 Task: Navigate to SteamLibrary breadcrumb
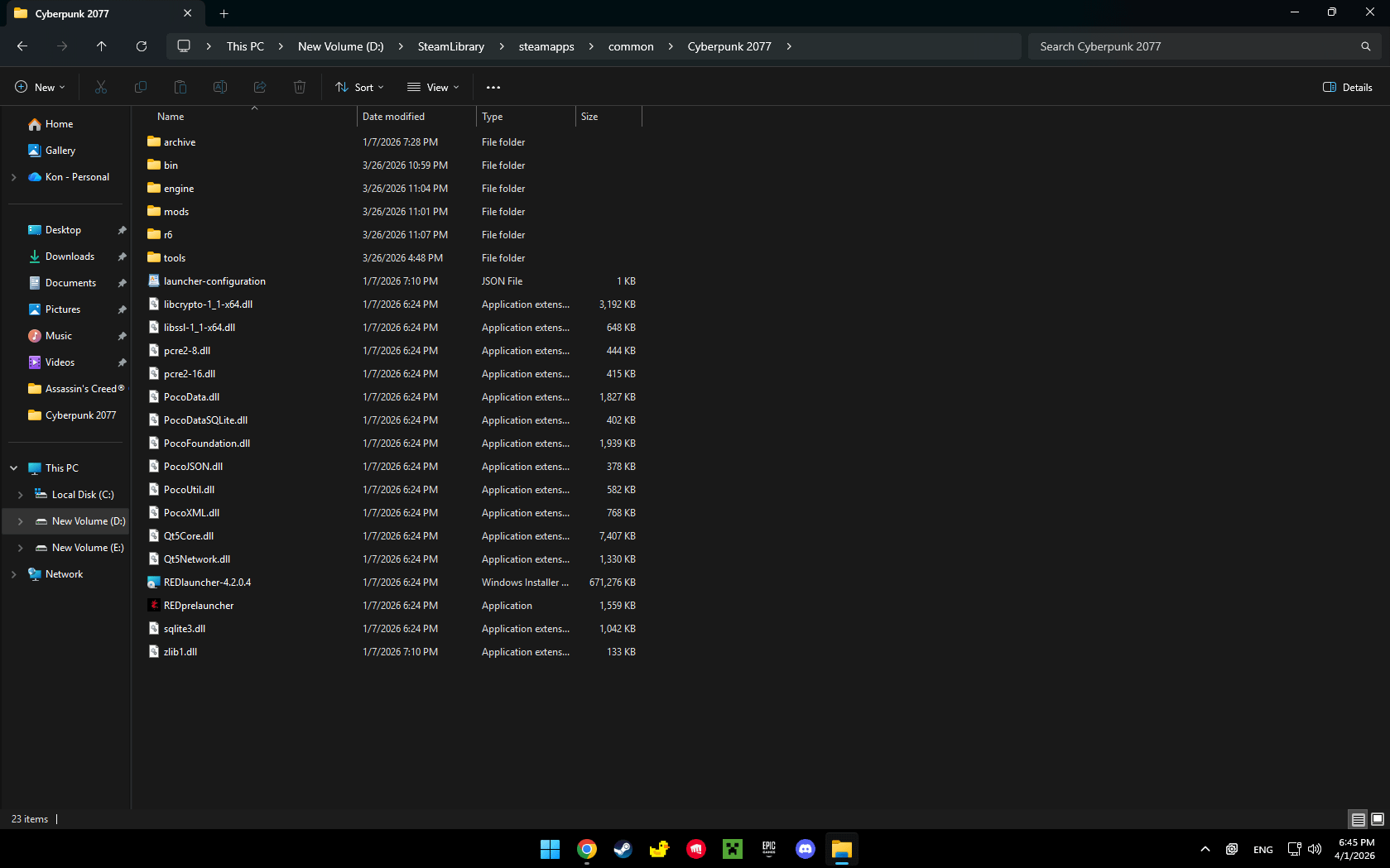pyautogui.click(x=451, y=46)
